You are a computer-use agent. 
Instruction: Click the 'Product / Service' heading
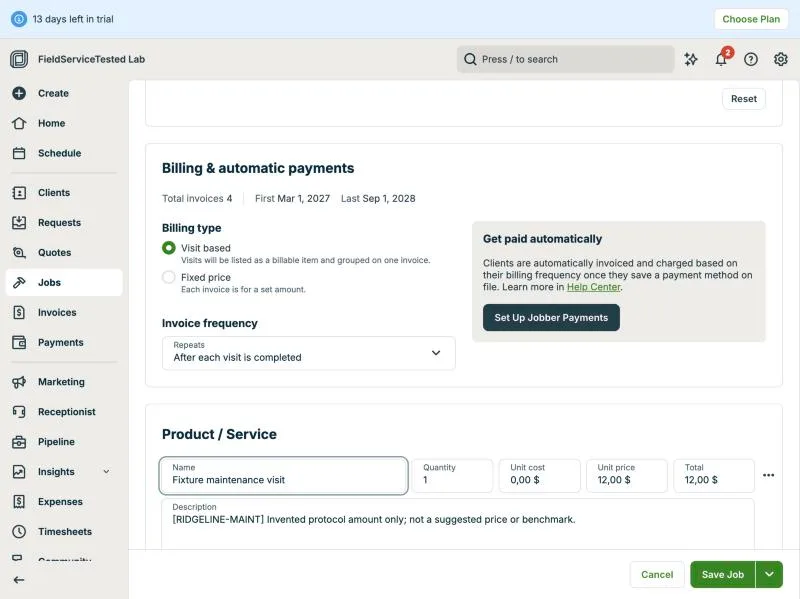point(219,434)
